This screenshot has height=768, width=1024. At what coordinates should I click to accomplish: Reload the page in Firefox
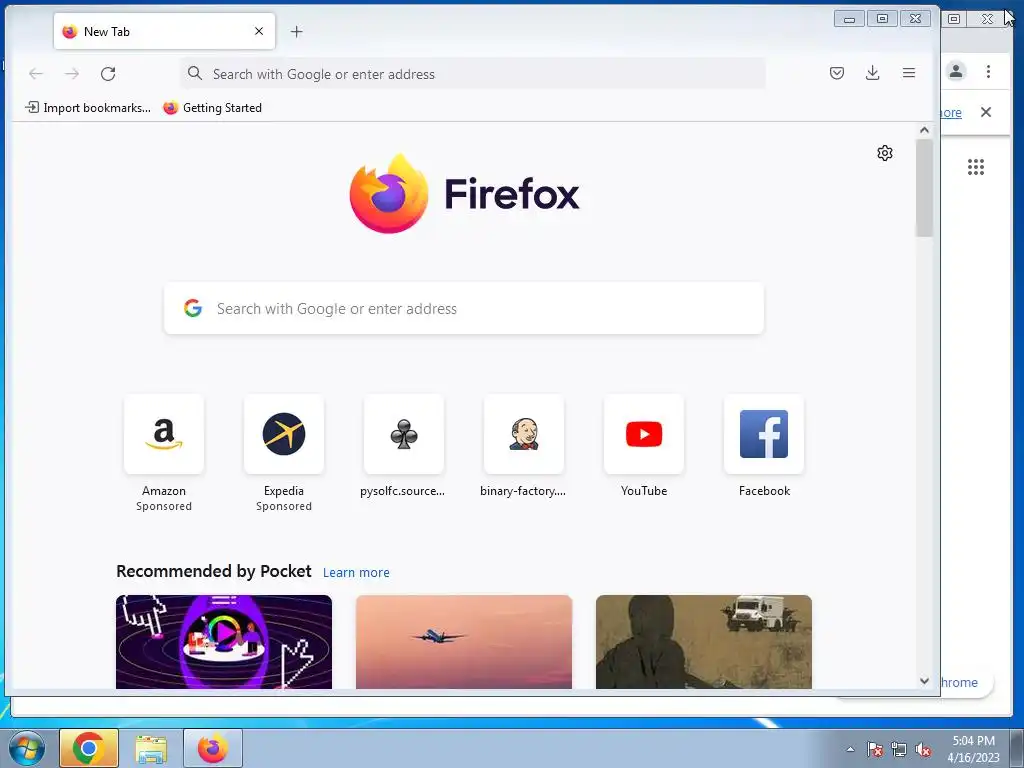(x=108, y=74)
